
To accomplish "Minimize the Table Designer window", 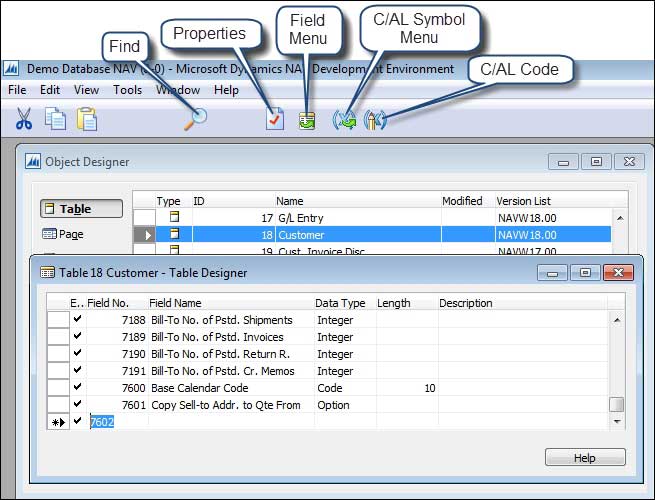I will pos(552,273).
